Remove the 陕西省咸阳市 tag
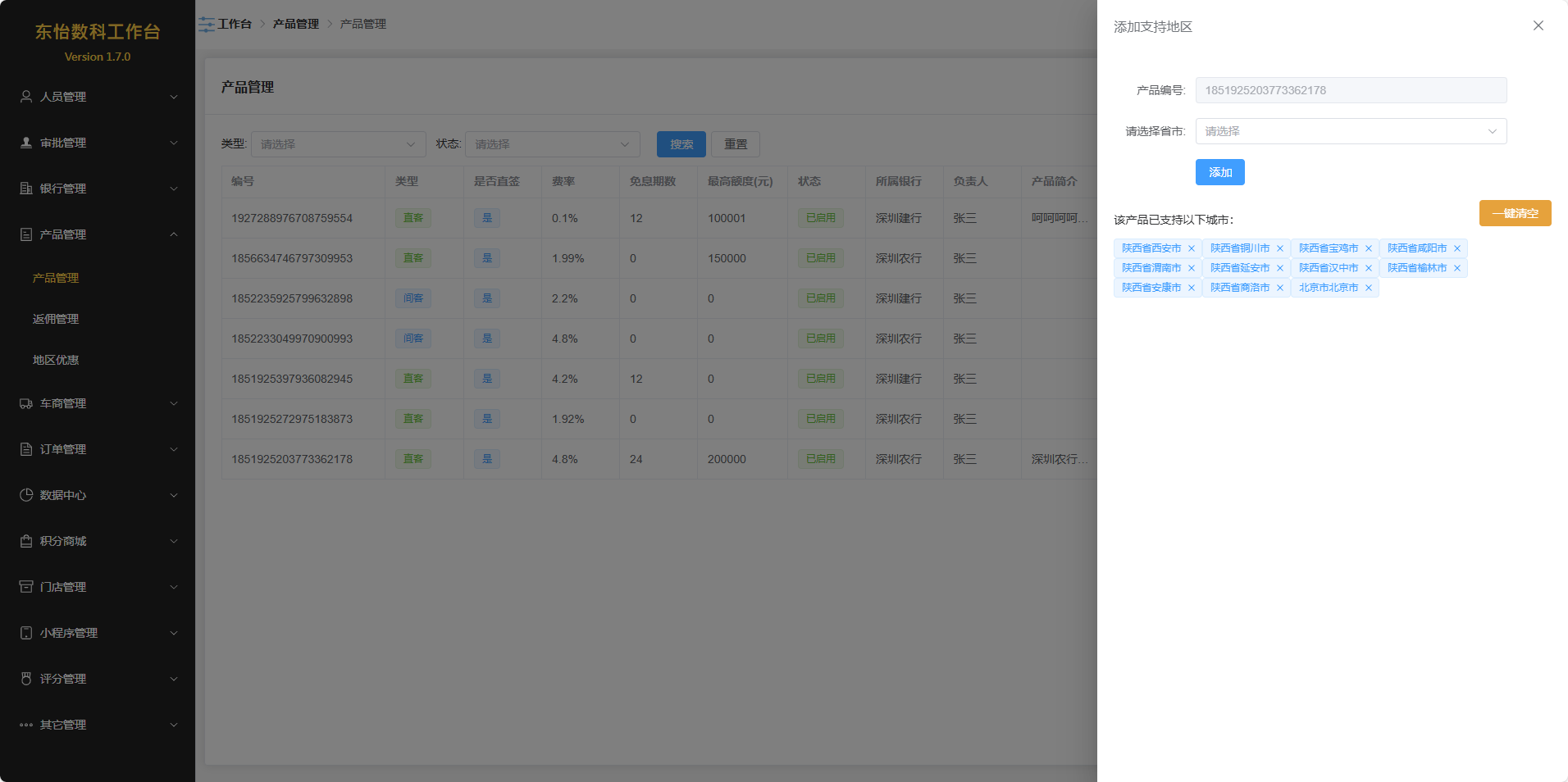Image resolution: width=1568 pixels, height=782 pixels. [1456, 248]
